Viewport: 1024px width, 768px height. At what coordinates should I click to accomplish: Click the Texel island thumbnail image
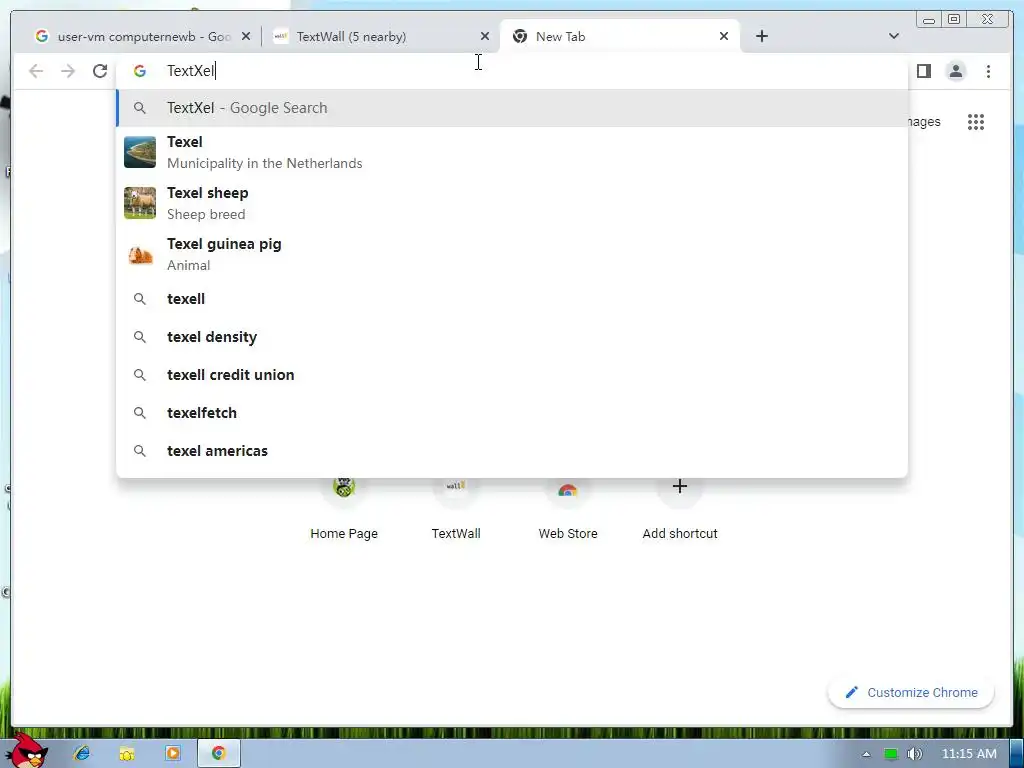tap(140, 152)
